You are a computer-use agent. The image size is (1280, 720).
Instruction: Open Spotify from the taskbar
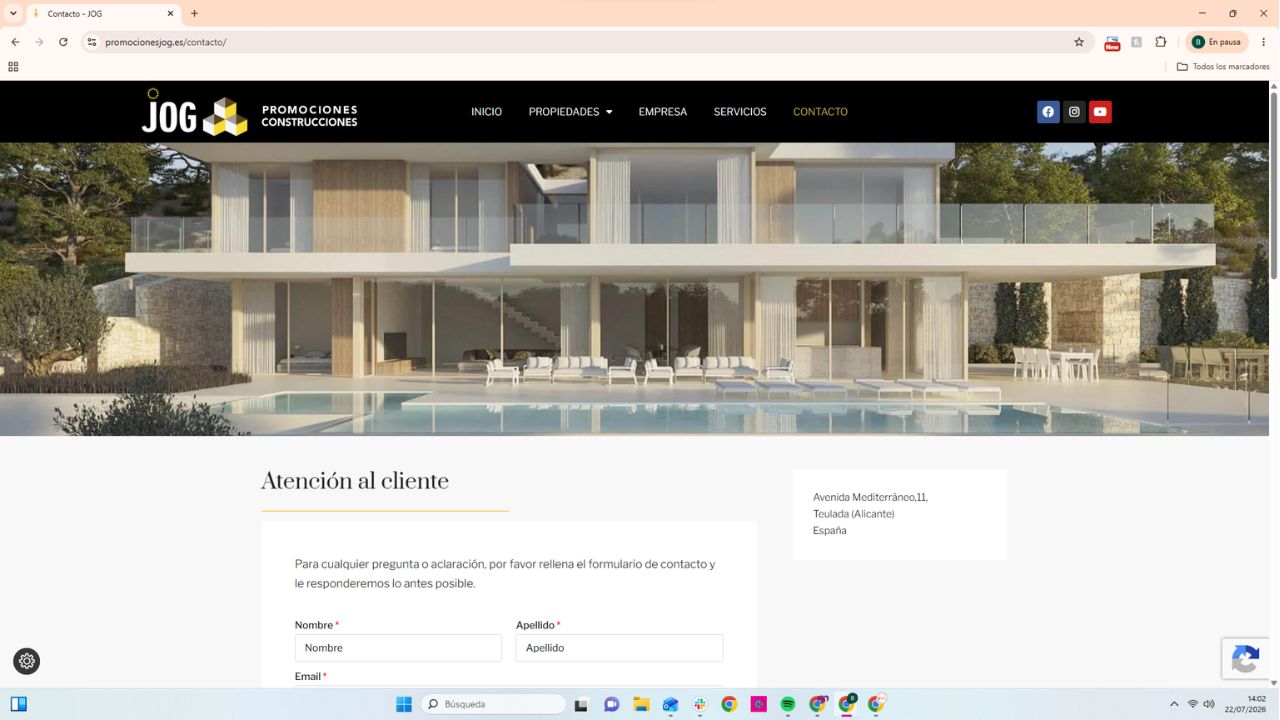(788, 704)
